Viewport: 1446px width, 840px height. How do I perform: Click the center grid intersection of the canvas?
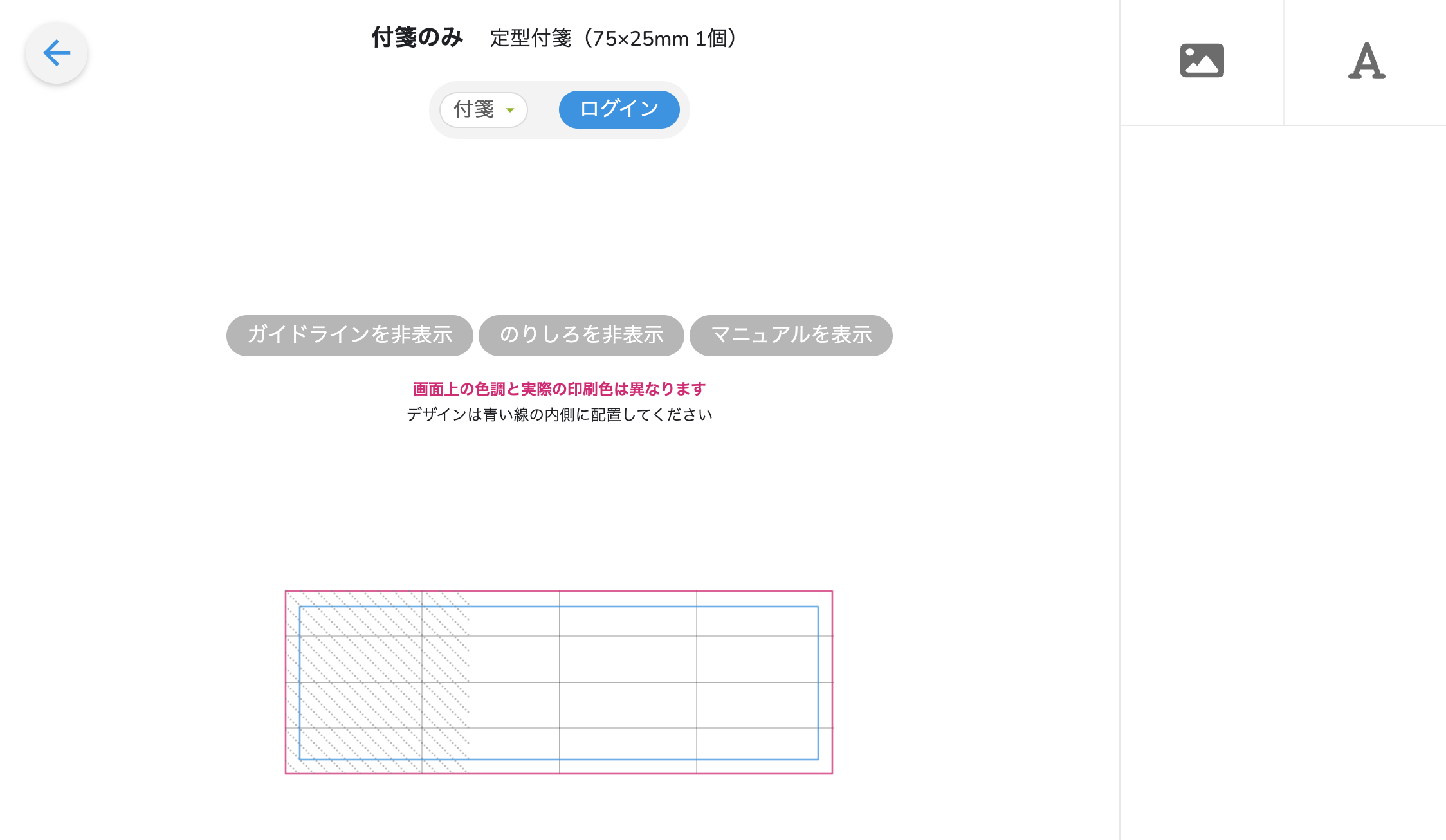(x=560, y=682)
